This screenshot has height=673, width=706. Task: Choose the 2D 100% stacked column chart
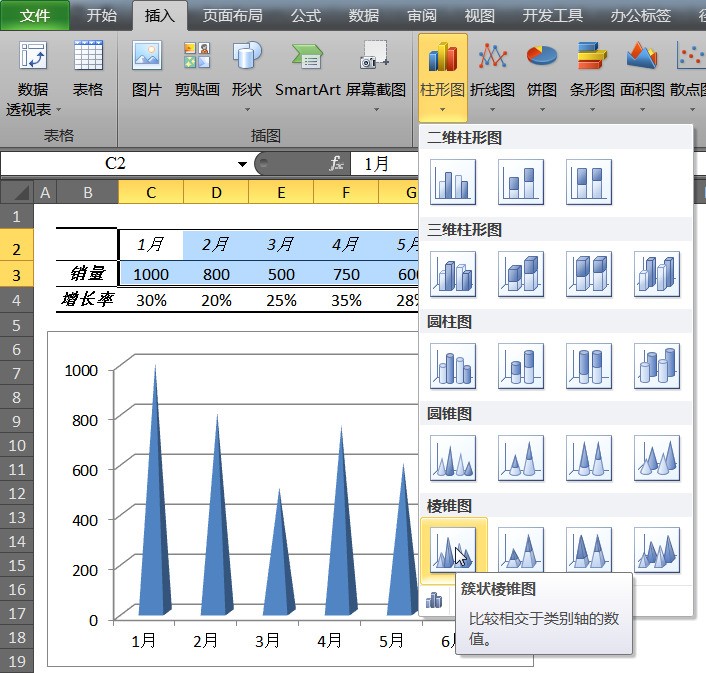click(589, 182)
